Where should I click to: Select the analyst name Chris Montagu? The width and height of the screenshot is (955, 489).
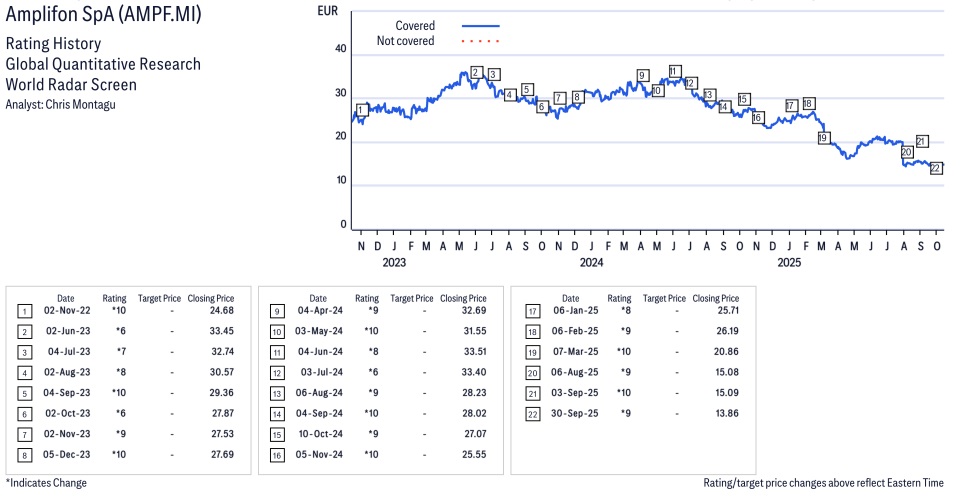[61, 104]
